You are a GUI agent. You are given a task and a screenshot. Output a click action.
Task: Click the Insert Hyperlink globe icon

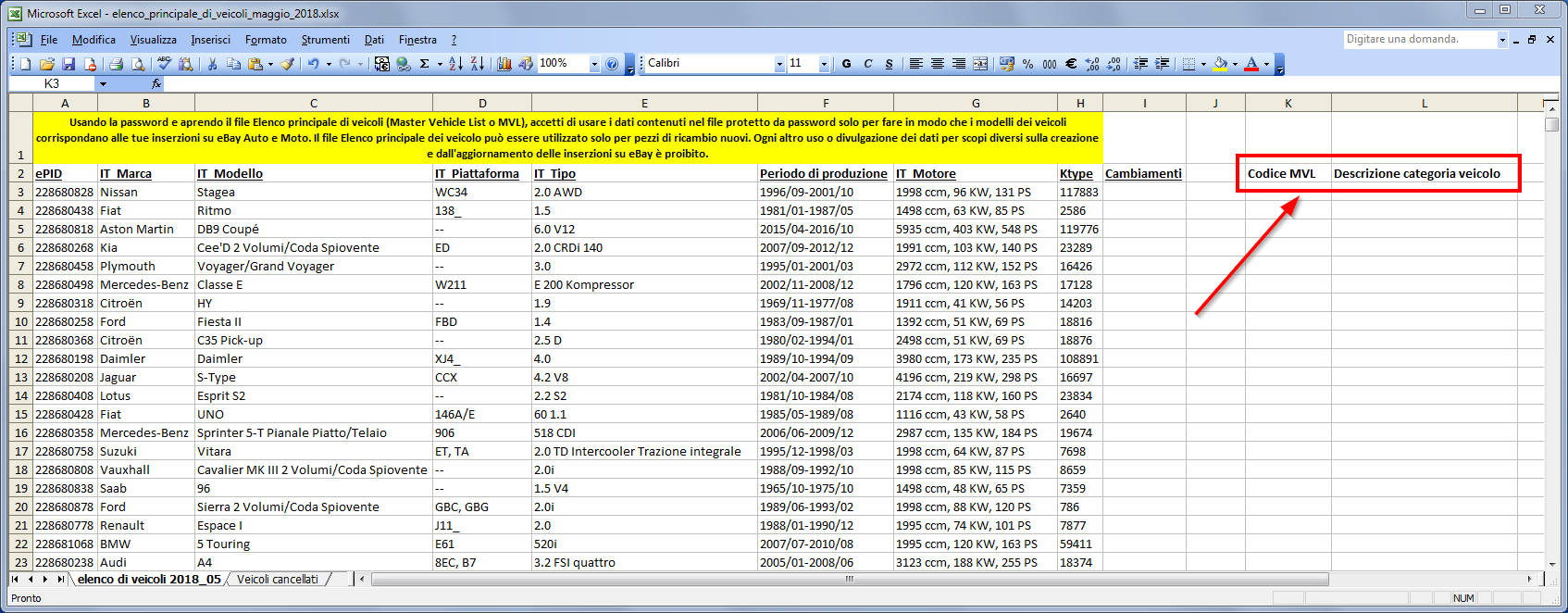click(x=404, y=64)
